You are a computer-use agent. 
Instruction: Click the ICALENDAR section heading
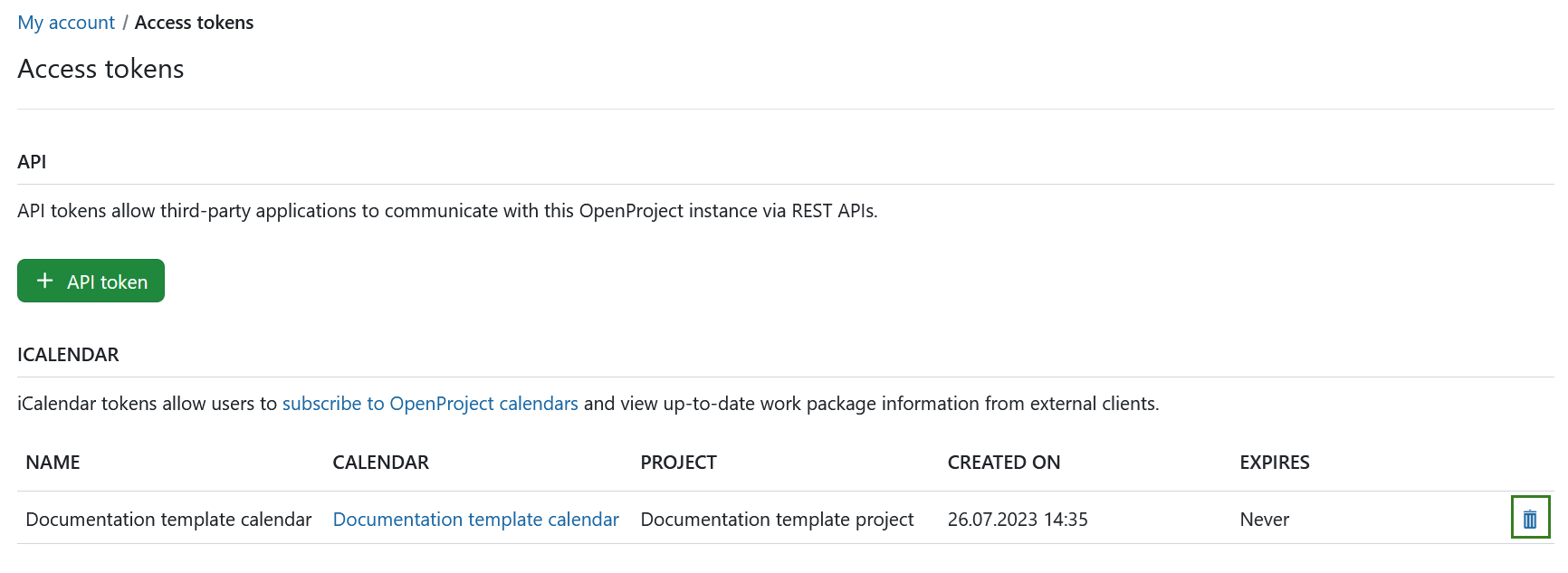point(68,355)
